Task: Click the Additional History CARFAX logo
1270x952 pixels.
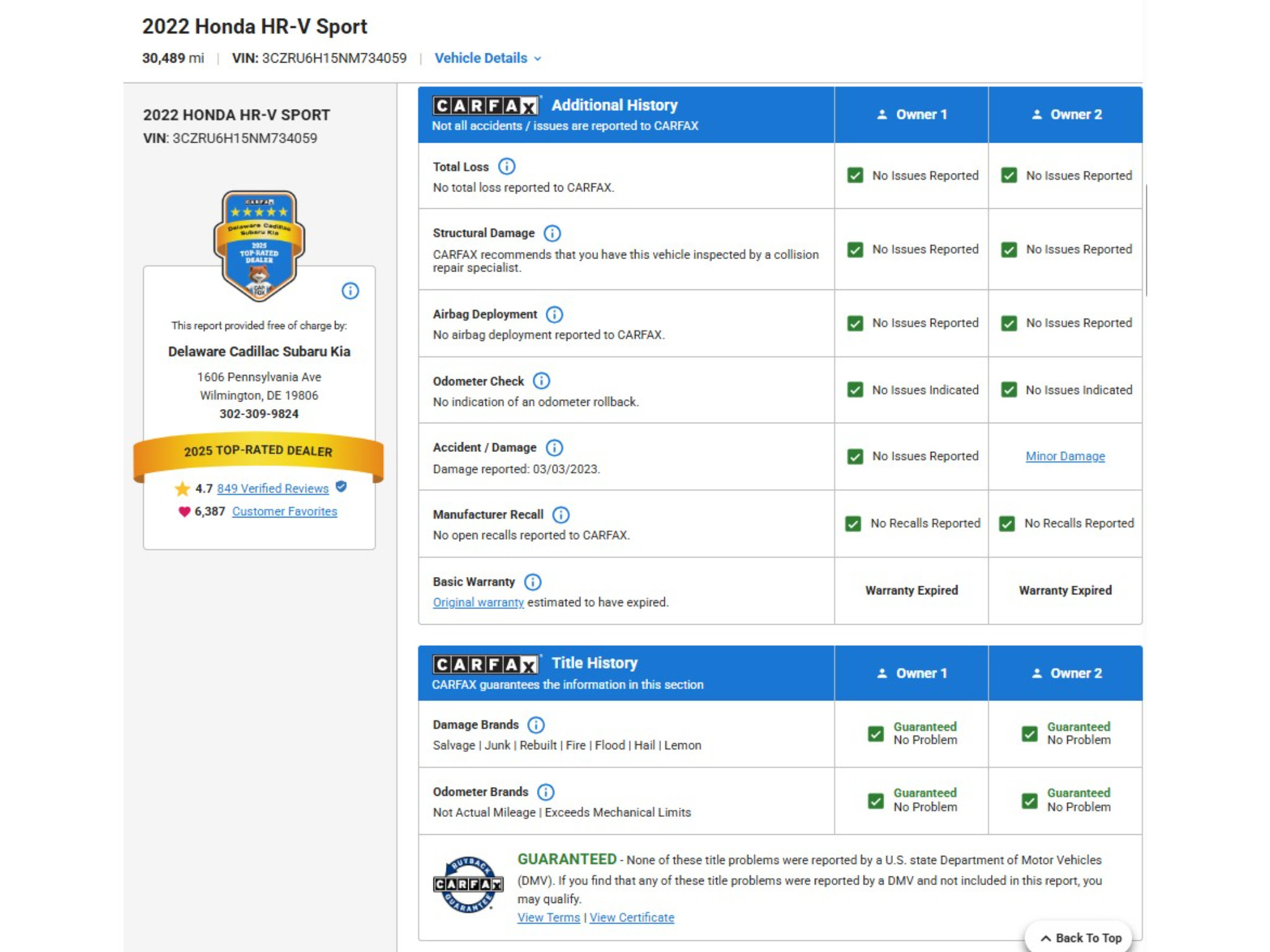Action: point(486,105)
